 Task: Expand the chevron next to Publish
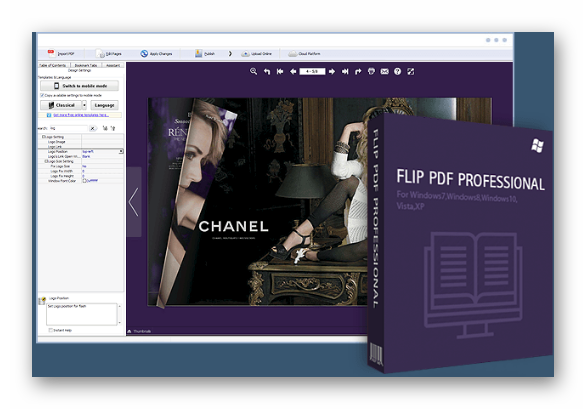click(x=230, y=53)
